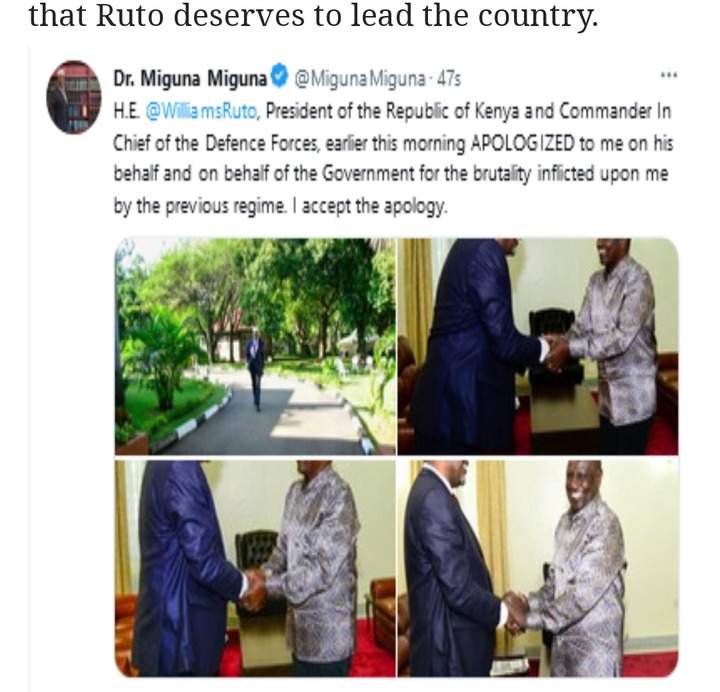Click the 47s tweet timestamp
Viewport: 720px width, 692px height.
[x=449, y=79]
